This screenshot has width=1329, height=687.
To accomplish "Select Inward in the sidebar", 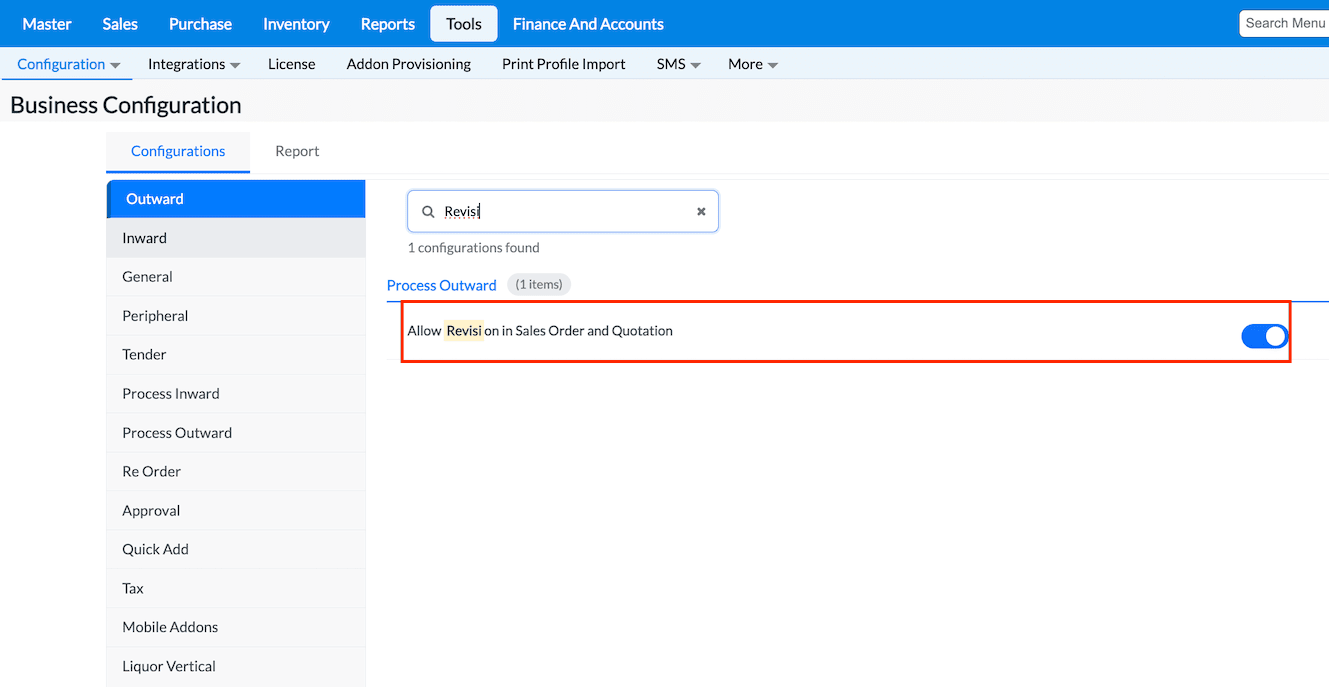I will pos(145,238).
